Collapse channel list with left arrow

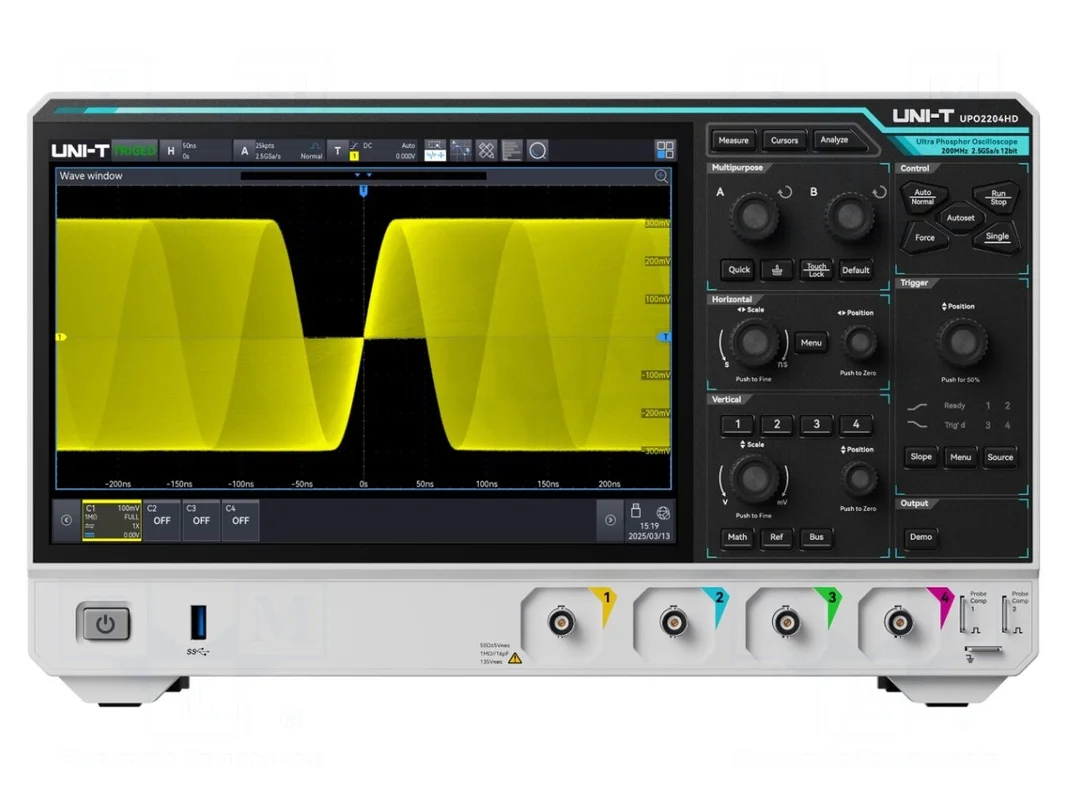(67, 520)
